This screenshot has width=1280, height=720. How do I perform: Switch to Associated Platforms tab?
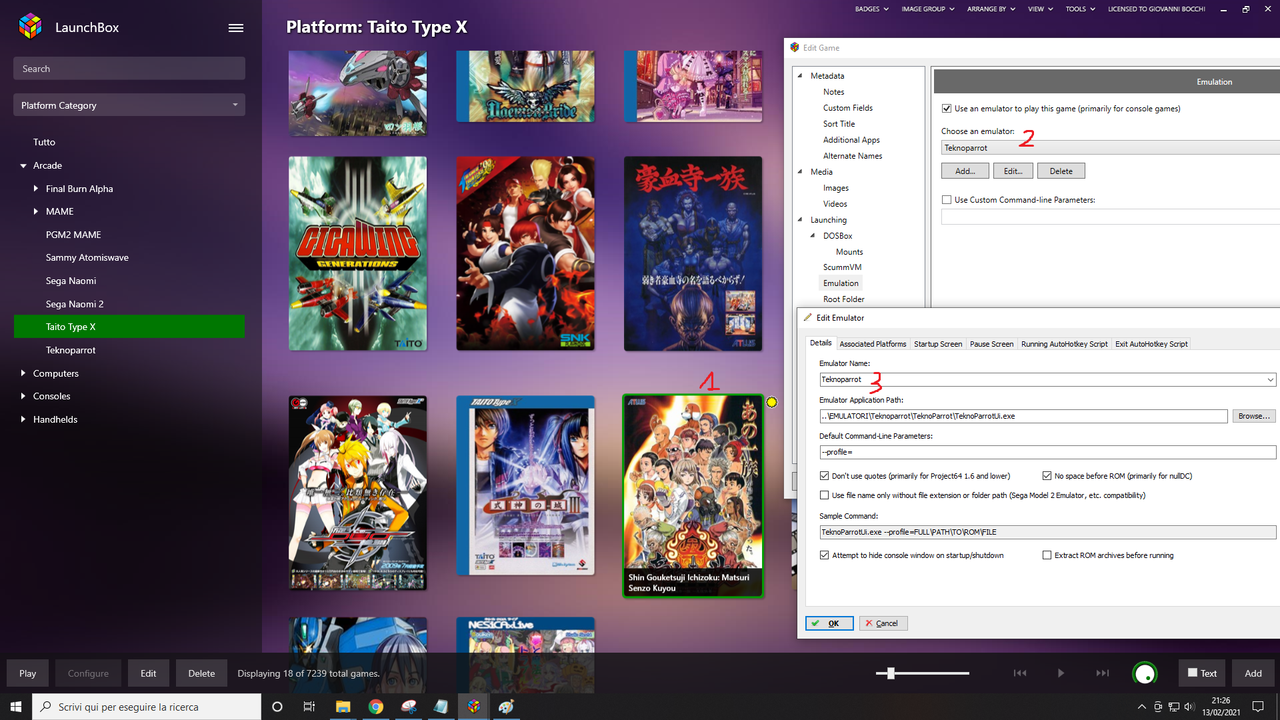(873, 344)
